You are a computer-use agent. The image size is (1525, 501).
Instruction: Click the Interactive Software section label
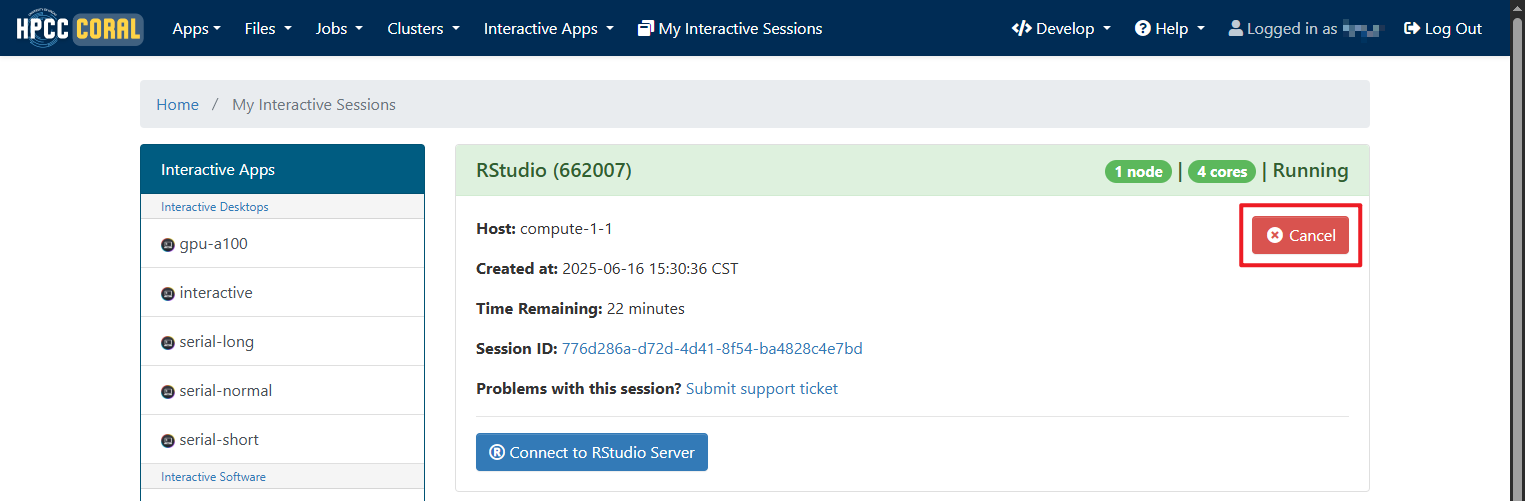tap(213, 477)
